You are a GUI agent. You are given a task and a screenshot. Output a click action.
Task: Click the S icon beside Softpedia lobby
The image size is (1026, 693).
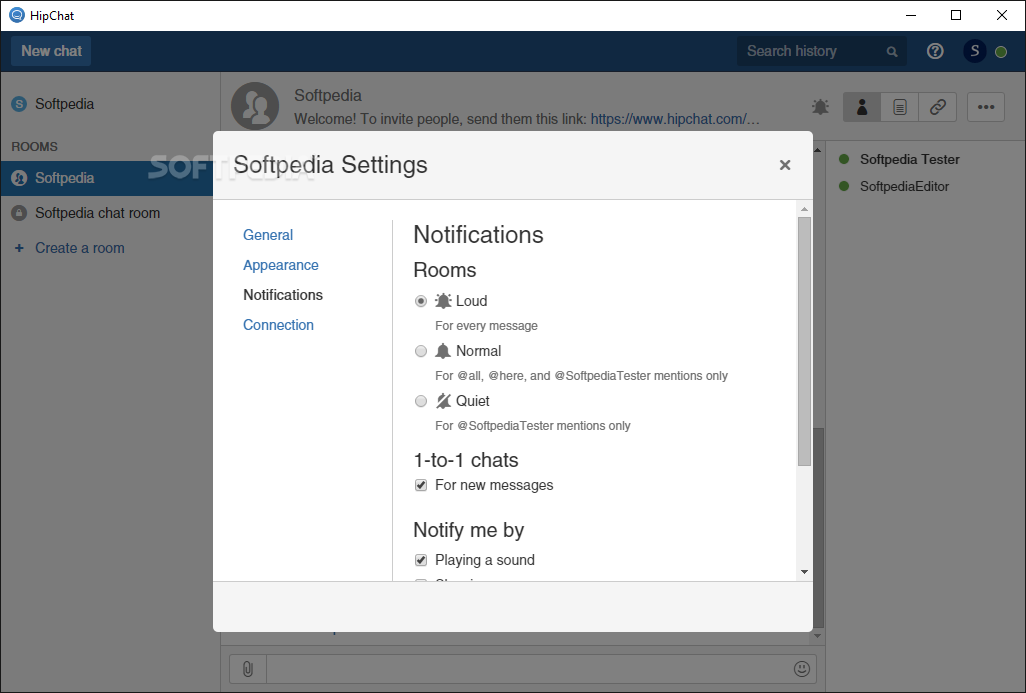tap(19, 104)
